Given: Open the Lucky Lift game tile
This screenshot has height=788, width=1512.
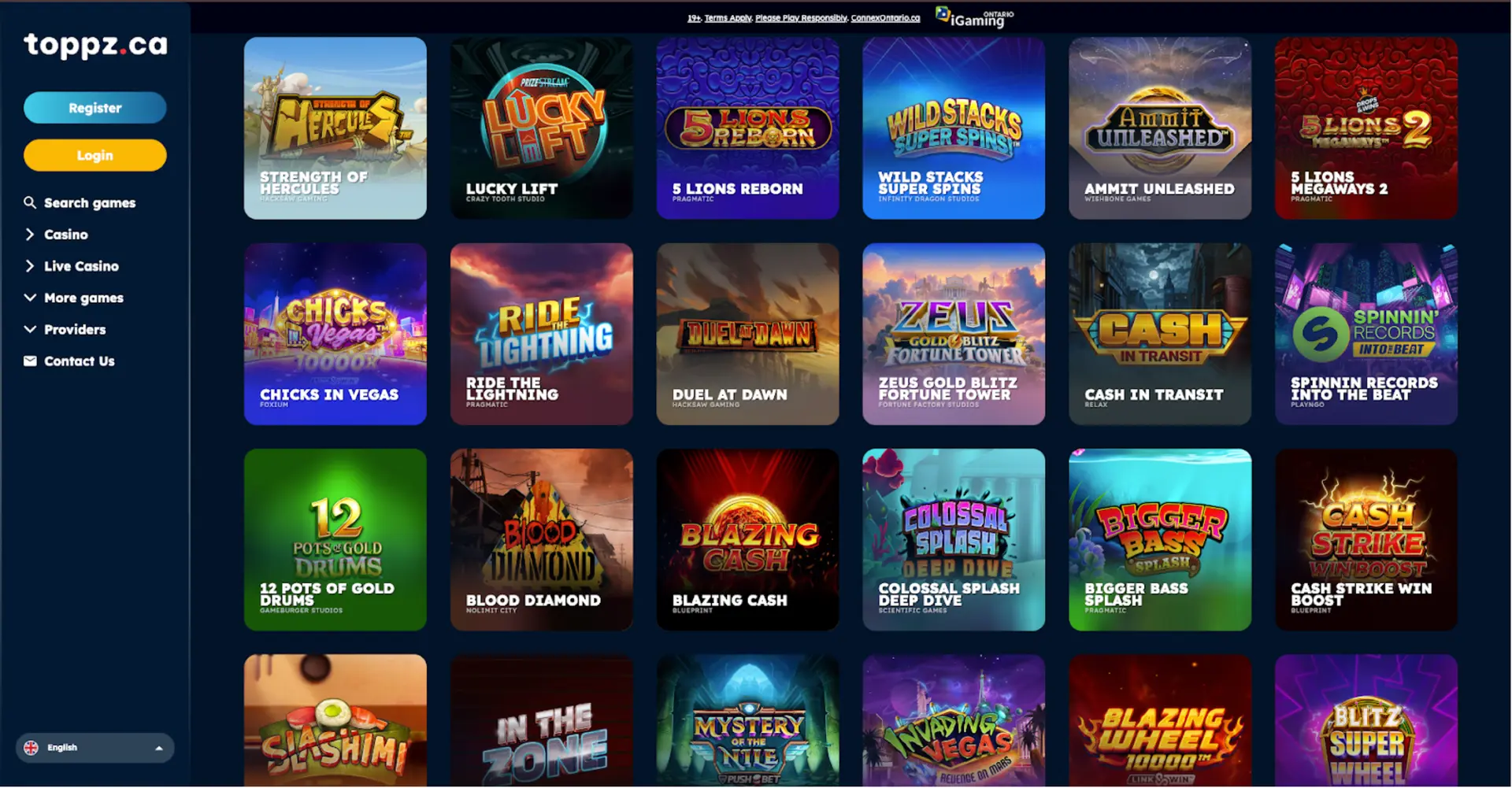Looking at the screenshot, I should pyautogui.click(x=542, y=128).
